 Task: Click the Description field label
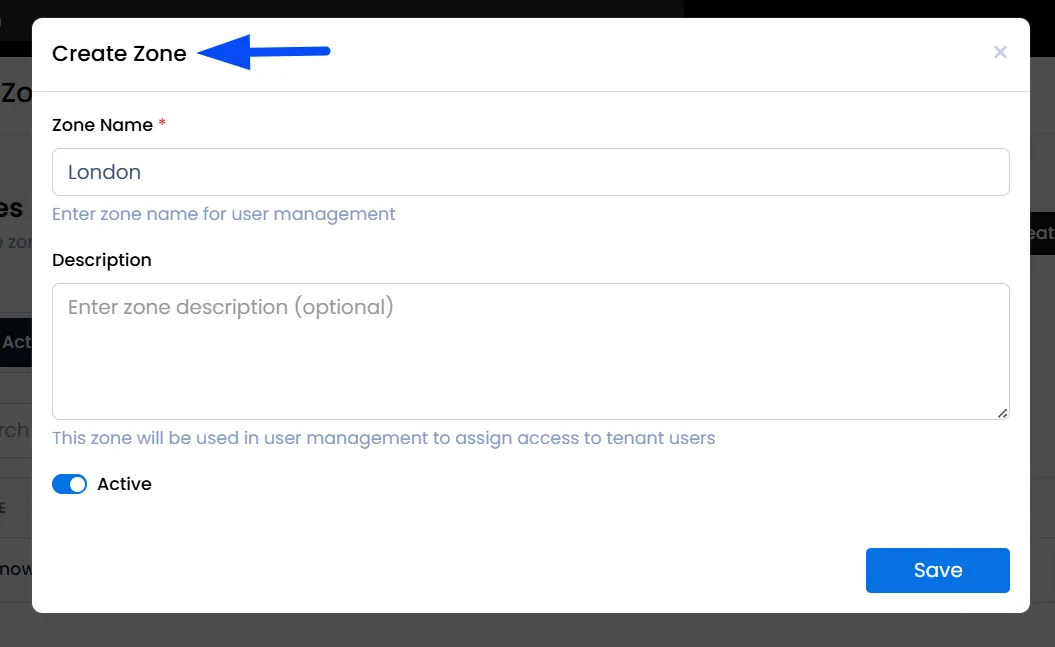coord(102,260)
